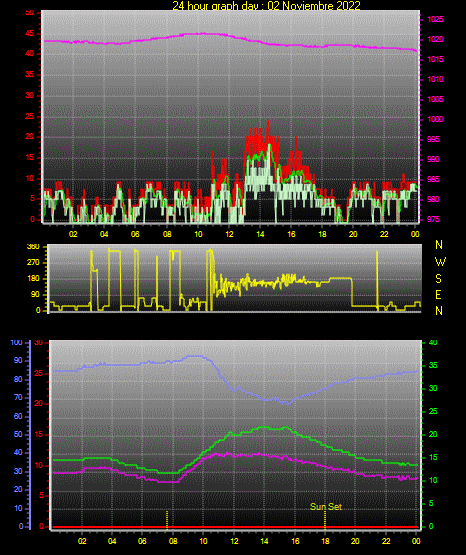Click 45 on the red wind axis
This screenshot has width=466, height=555.
tap(30, 34)
